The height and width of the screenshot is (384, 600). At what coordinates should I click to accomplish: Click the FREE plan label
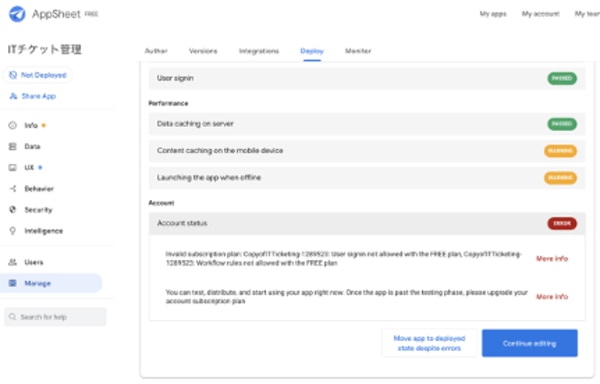pos(91,14)
